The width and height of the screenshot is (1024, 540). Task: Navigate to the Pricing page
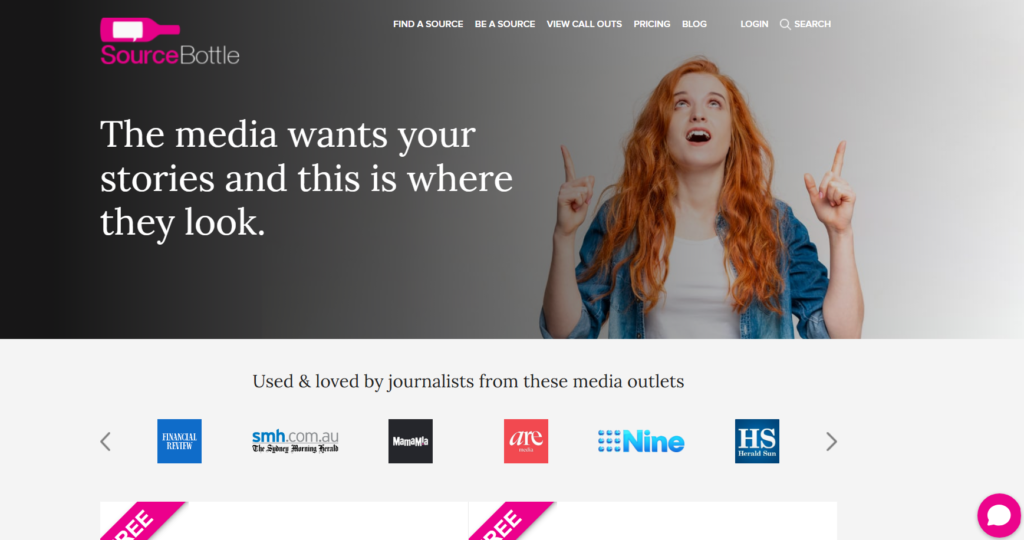click(651, 24)
